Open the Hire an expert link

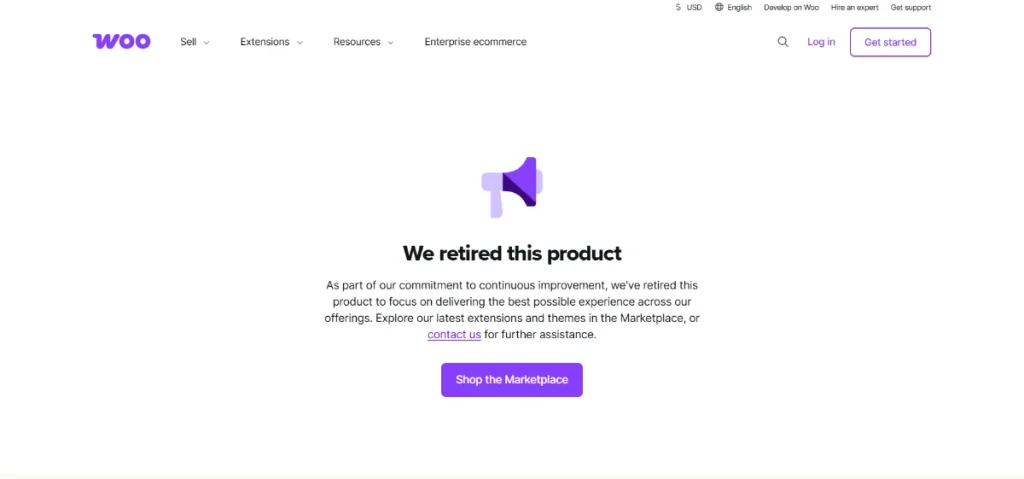[854, 7]
